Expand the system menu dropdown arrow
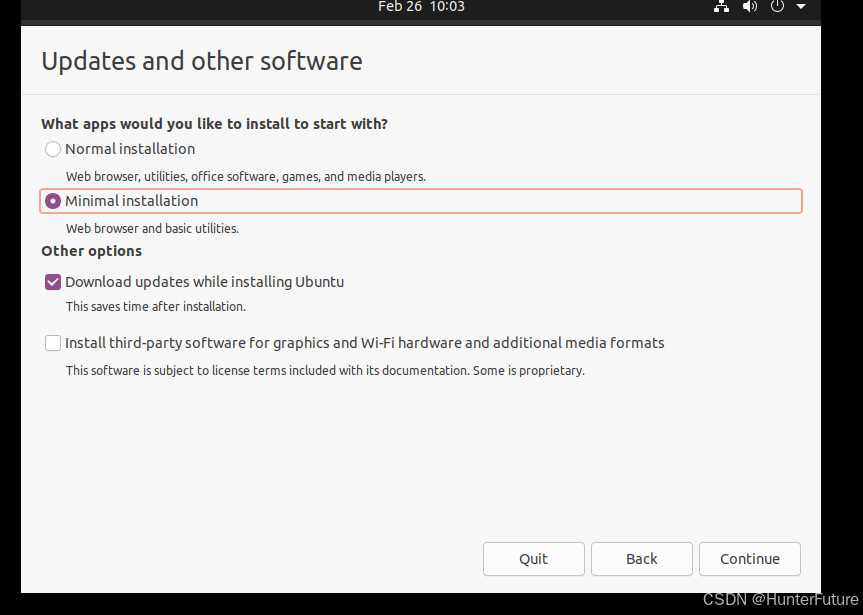863x615 pixels. coord(800,7)
